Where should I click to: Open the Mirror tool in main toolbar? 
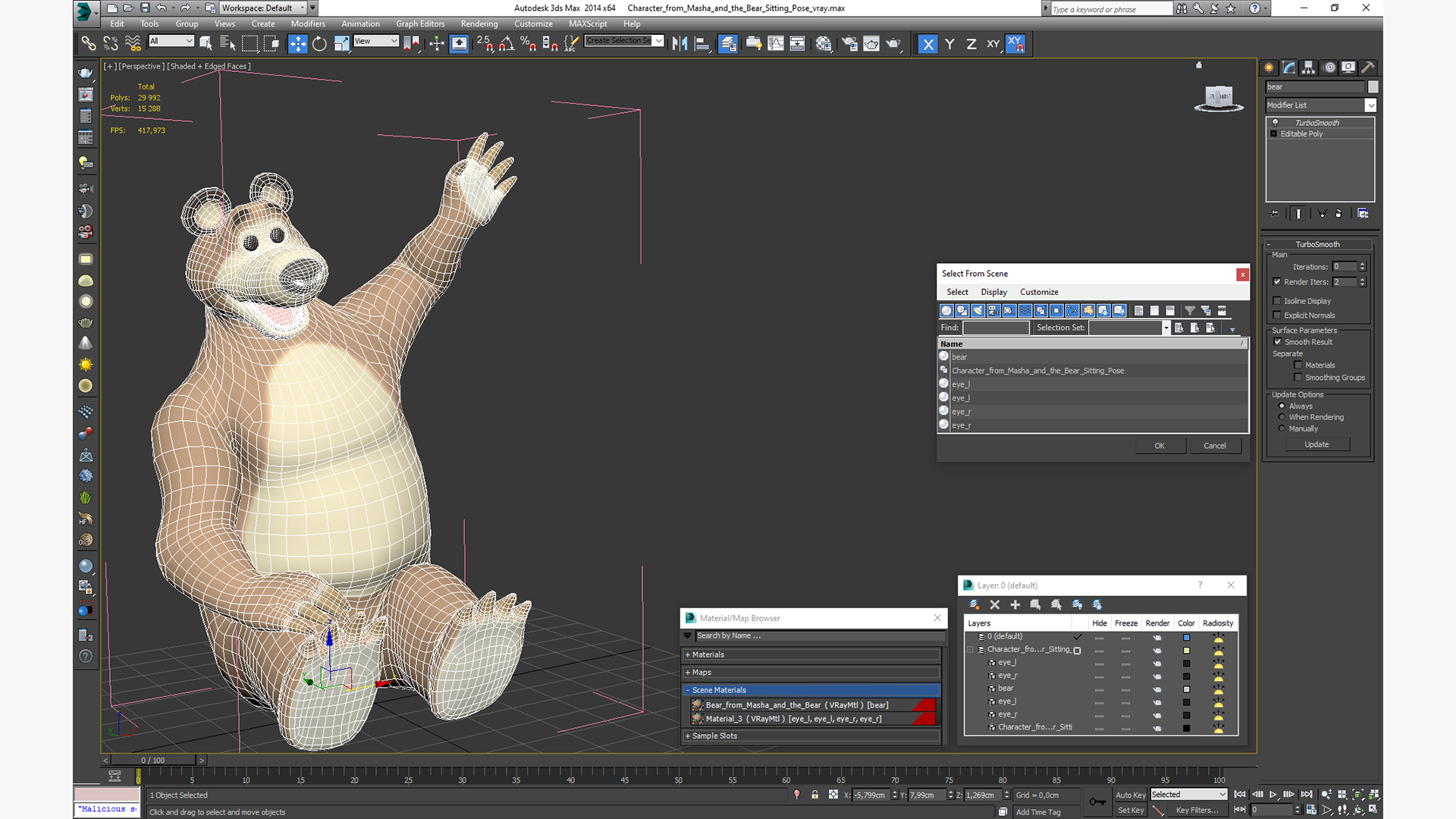click(679, 44)
